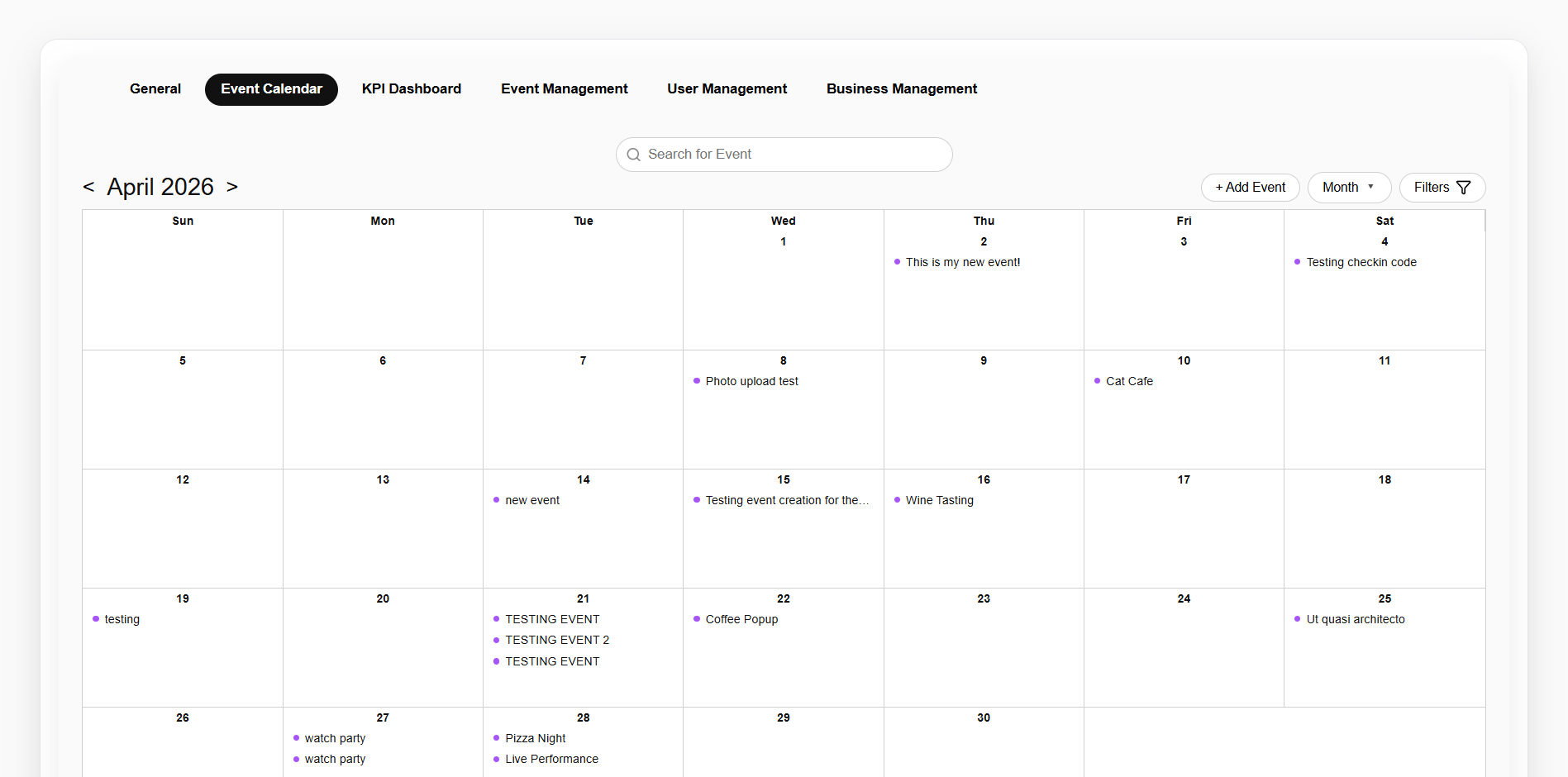
Task: Open the Wine Tasting event
Action: [x=940, y=500]
